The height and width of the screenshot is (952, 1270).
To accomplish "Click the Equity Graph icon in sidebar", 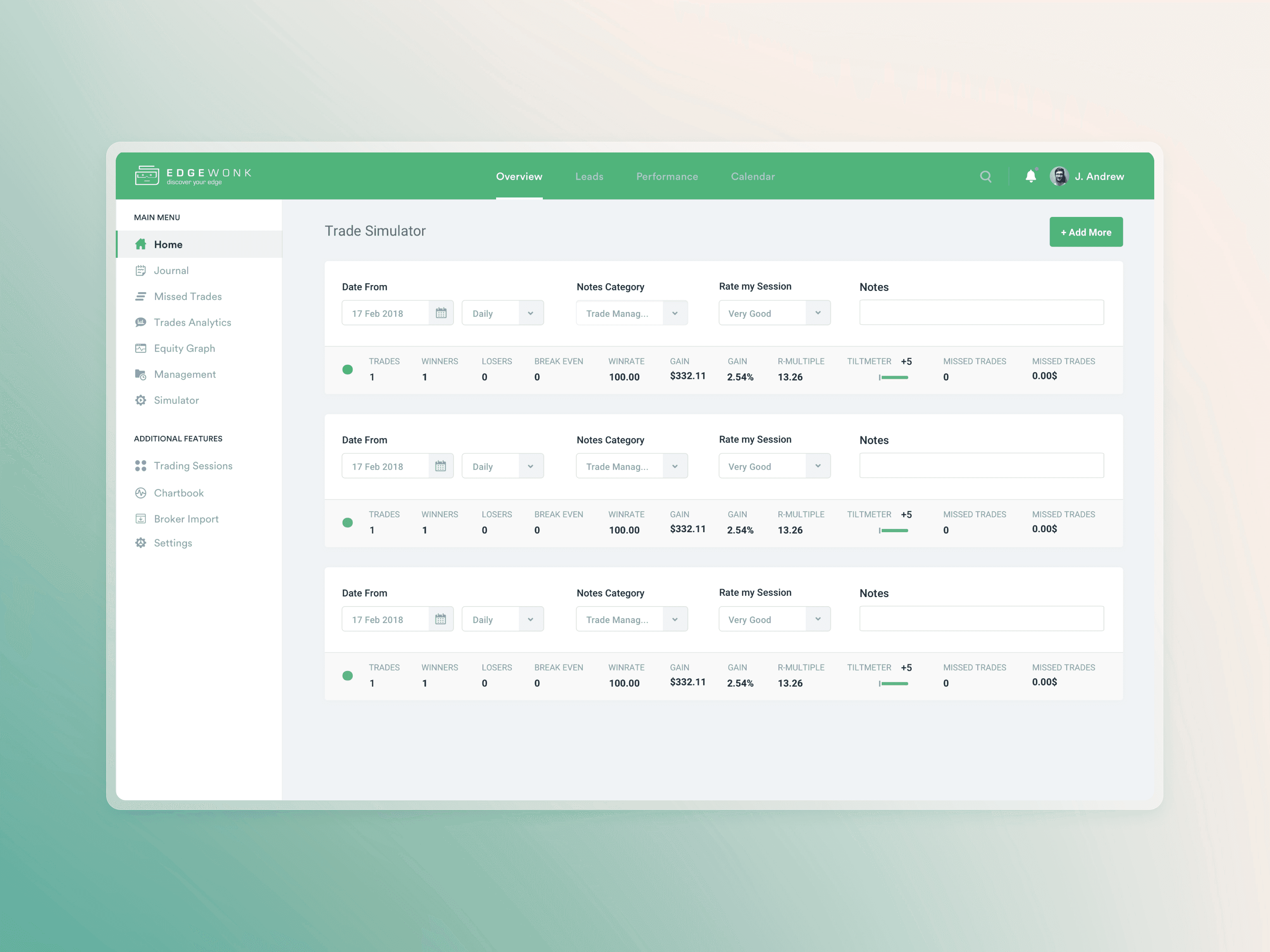I will (x=141, y=348).
